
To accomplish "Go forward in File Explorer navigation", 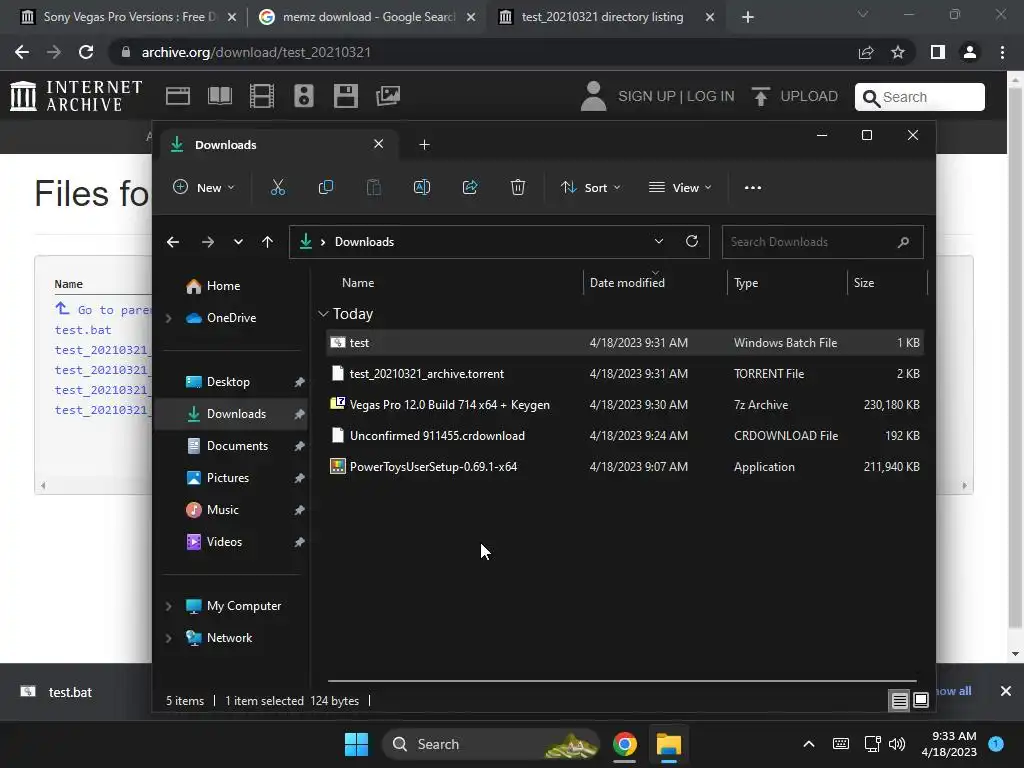I will [x=208, y=242].
